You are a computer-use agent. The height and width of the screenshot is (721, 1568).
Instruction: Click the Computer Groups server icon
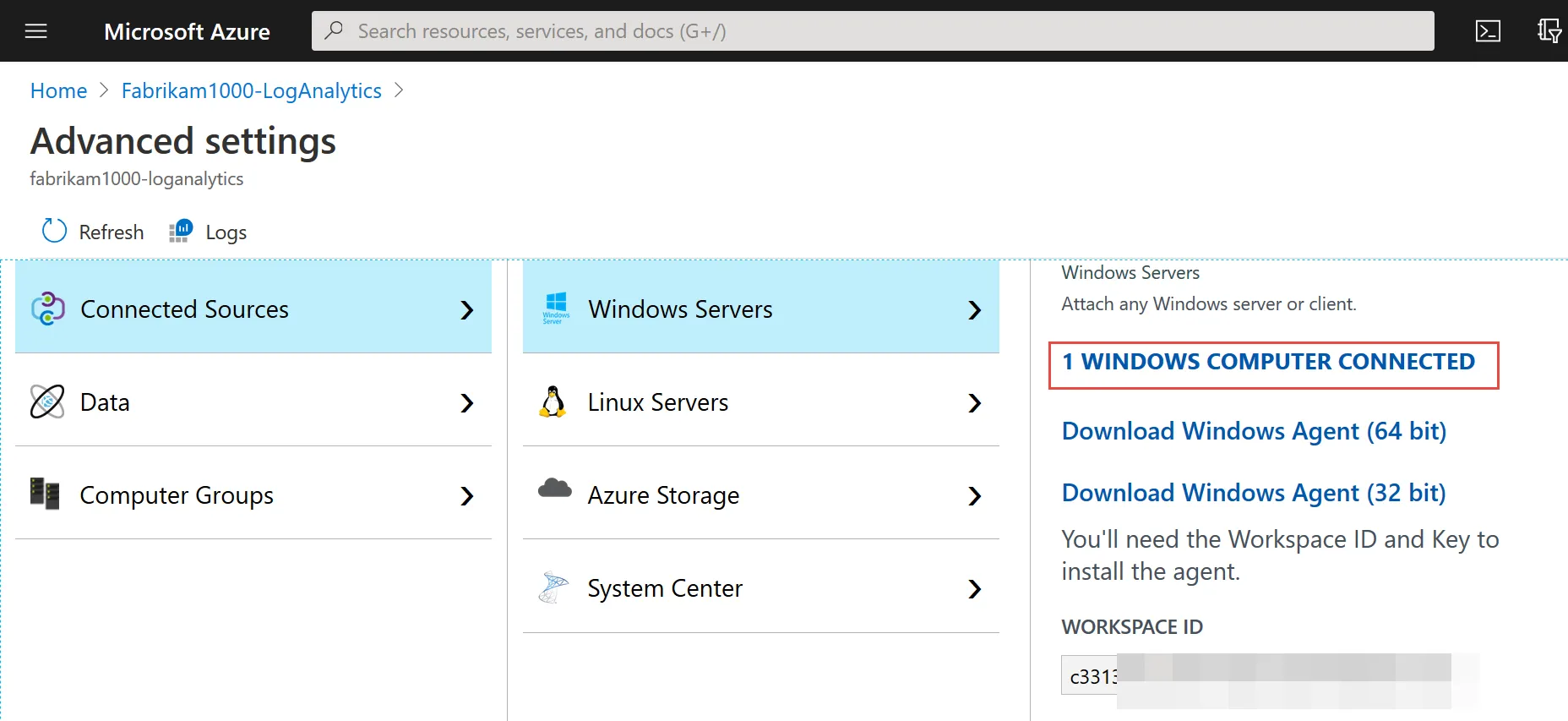(x=45, y=494)
